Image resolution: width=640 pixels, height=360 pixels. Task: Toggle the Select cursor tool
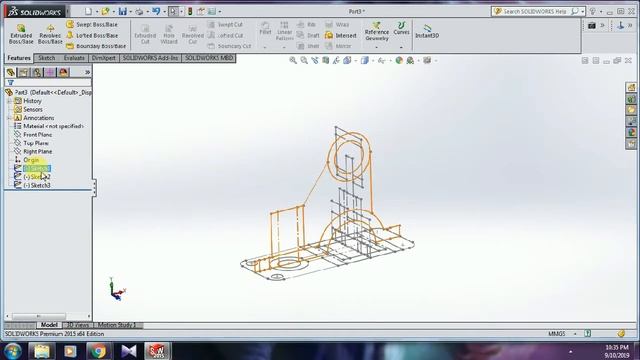(x=173, y=11)
